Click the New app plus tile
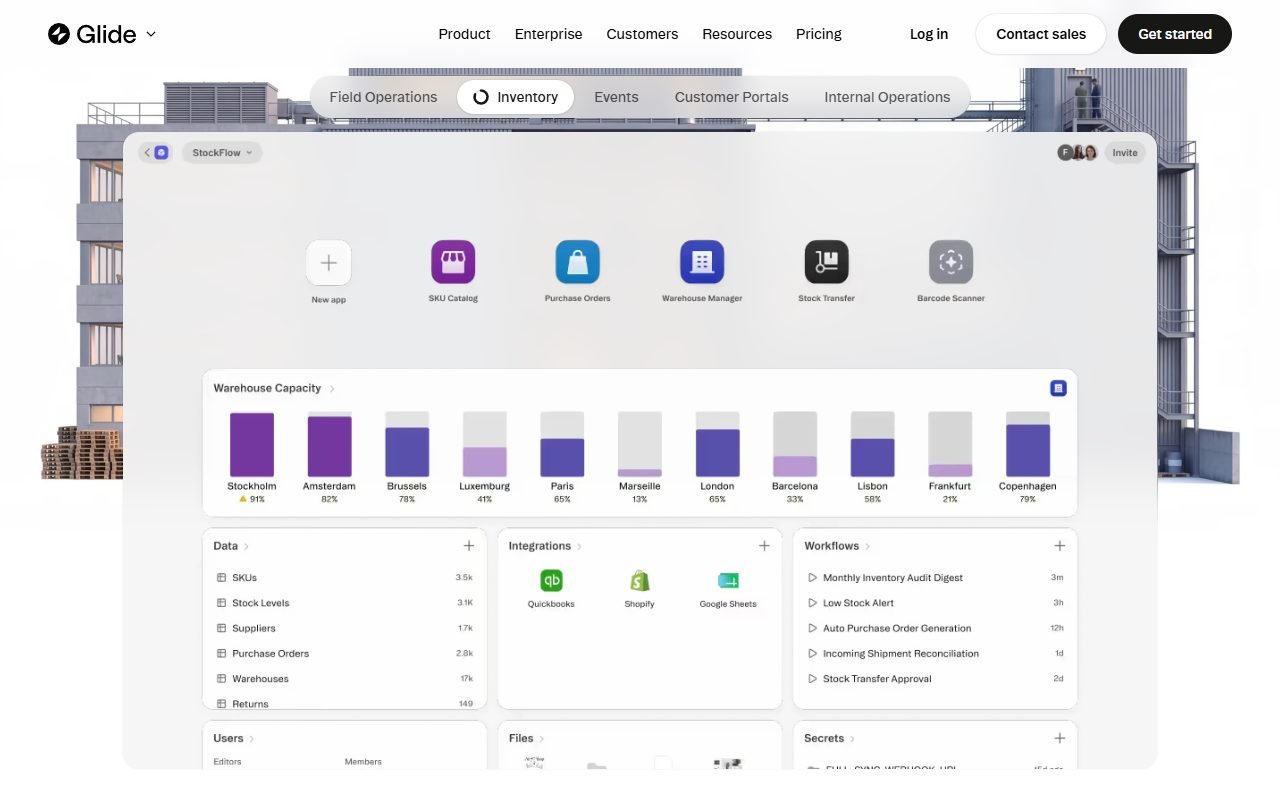Viewport: 1280px width, 800px height. (x=328, y=263)
